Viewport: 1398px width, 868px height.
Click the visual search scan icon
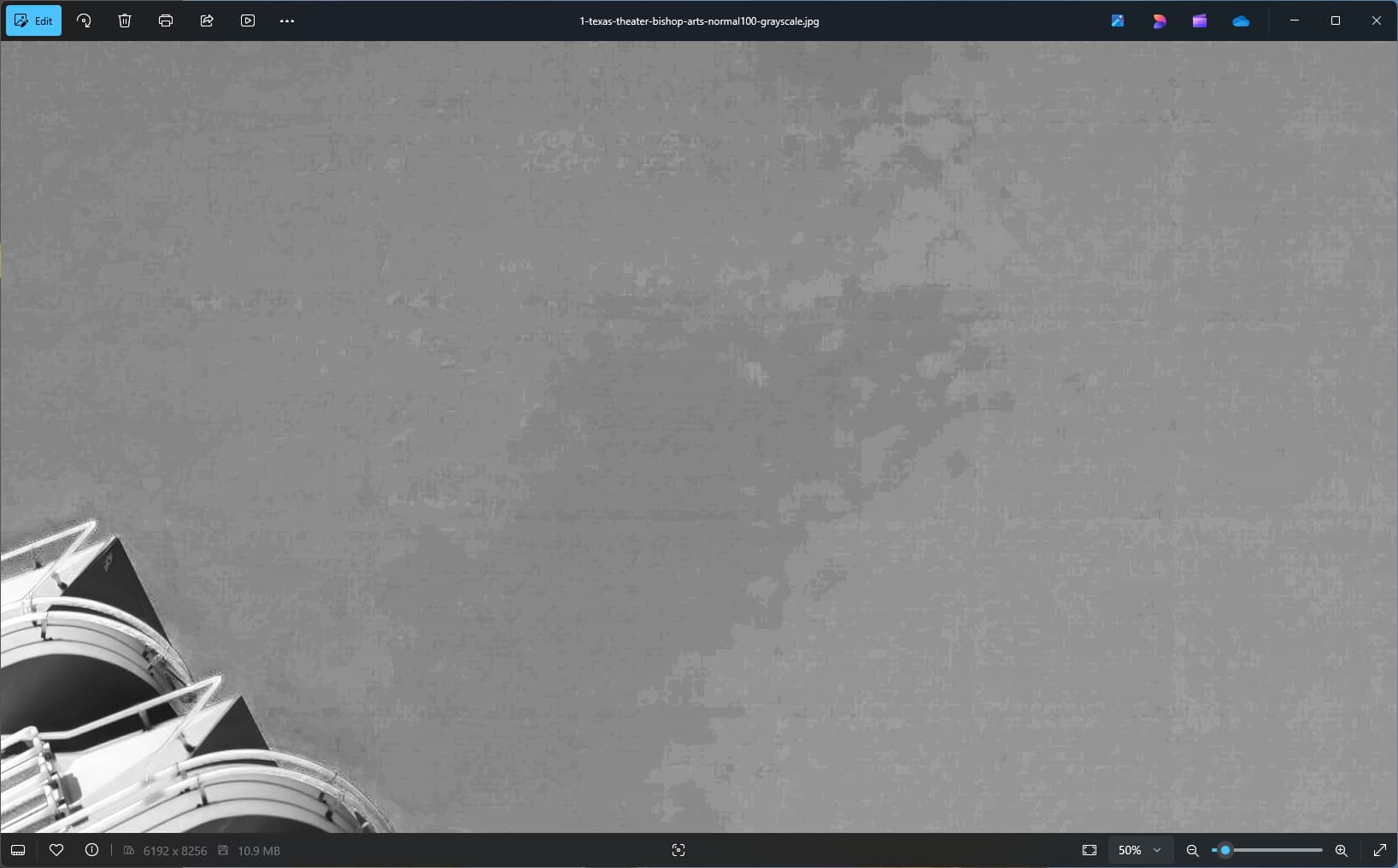tap(678, 850)
